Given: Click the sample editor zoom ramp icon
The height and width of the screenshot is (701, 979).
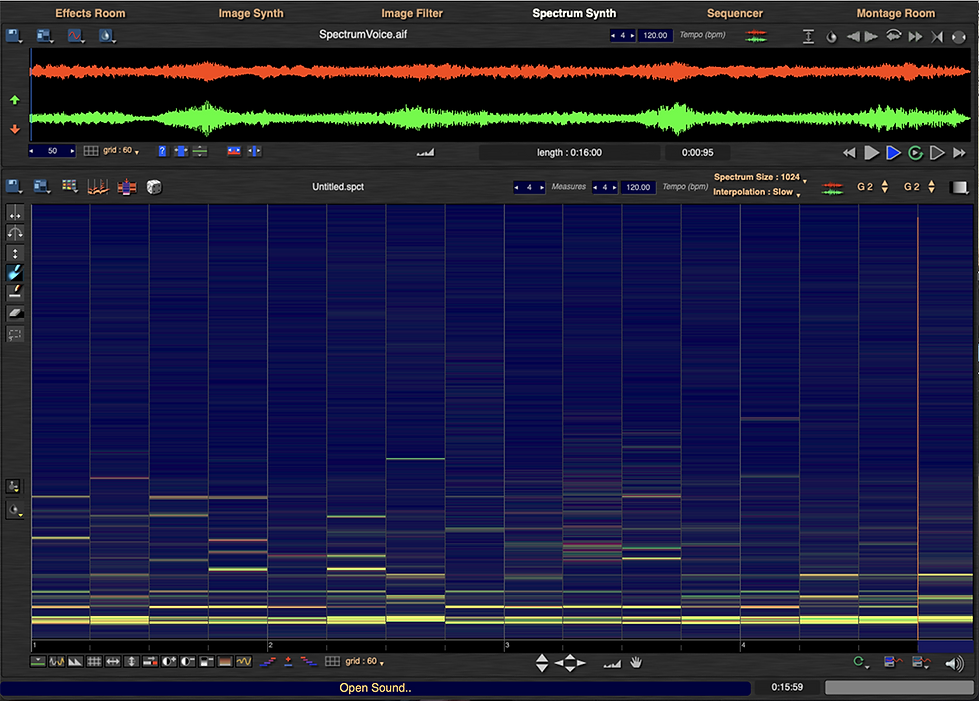Looking at the screenshot, I should click(425, 152).
